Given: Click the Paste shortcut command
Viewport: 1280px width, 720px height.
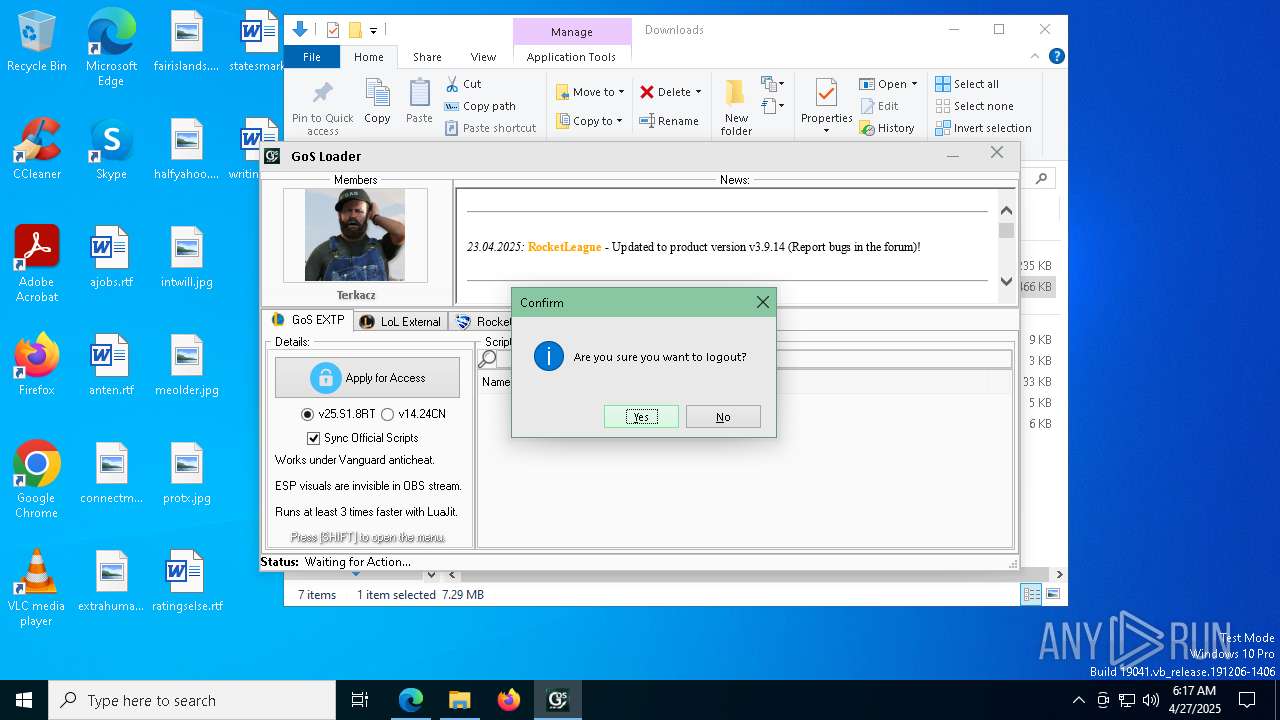Looking at the screenshot, I should [490, 128].
